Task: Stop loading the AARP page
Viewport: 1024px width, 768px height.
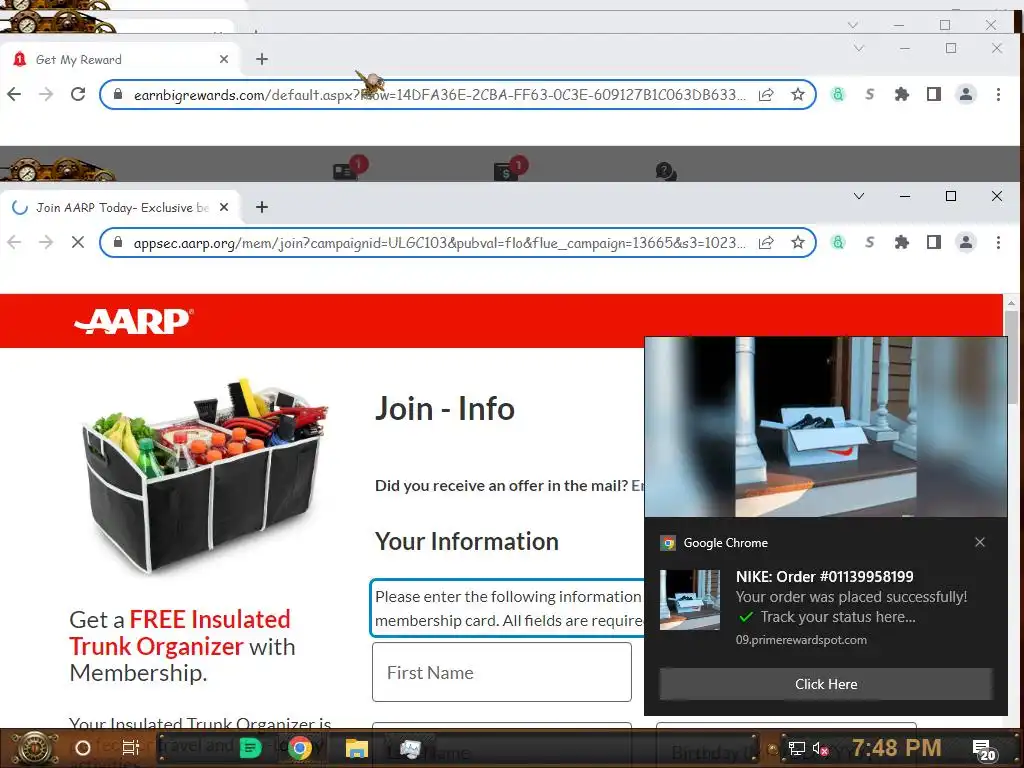Action: pyautogui.click(x=78, y=242)
